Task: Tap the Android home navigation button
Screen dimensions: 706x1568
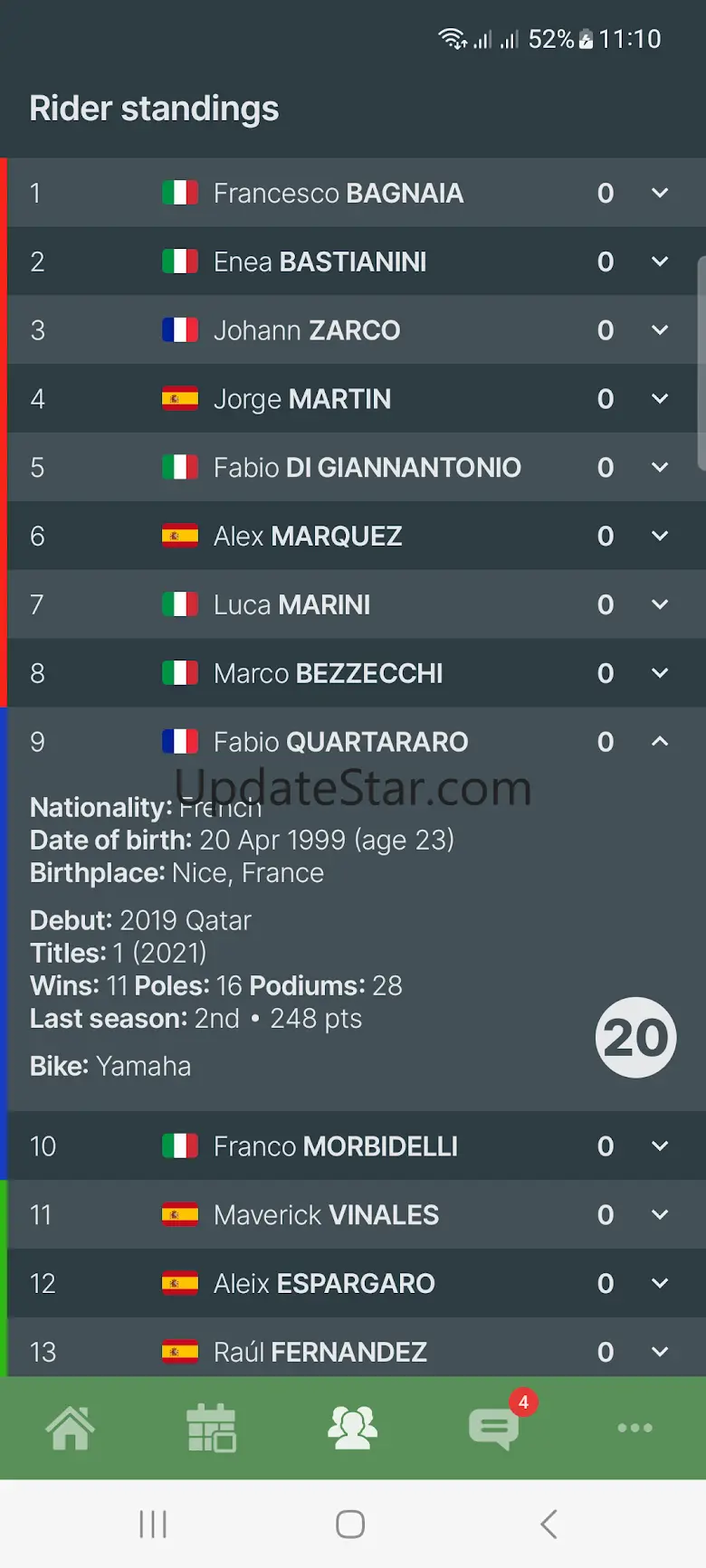Action: (x=350, y=1524)
